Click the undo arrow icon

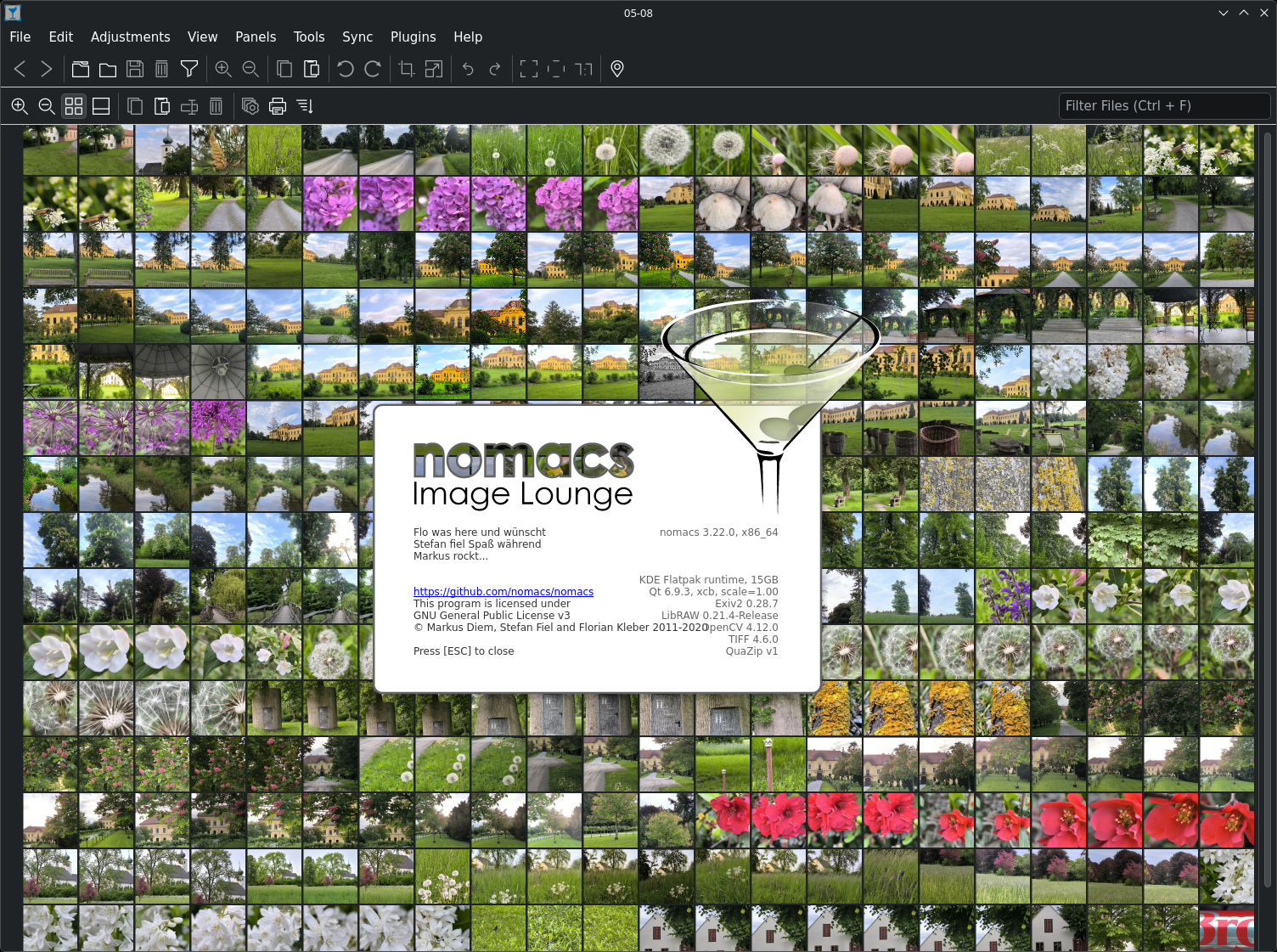click(468, 69)
